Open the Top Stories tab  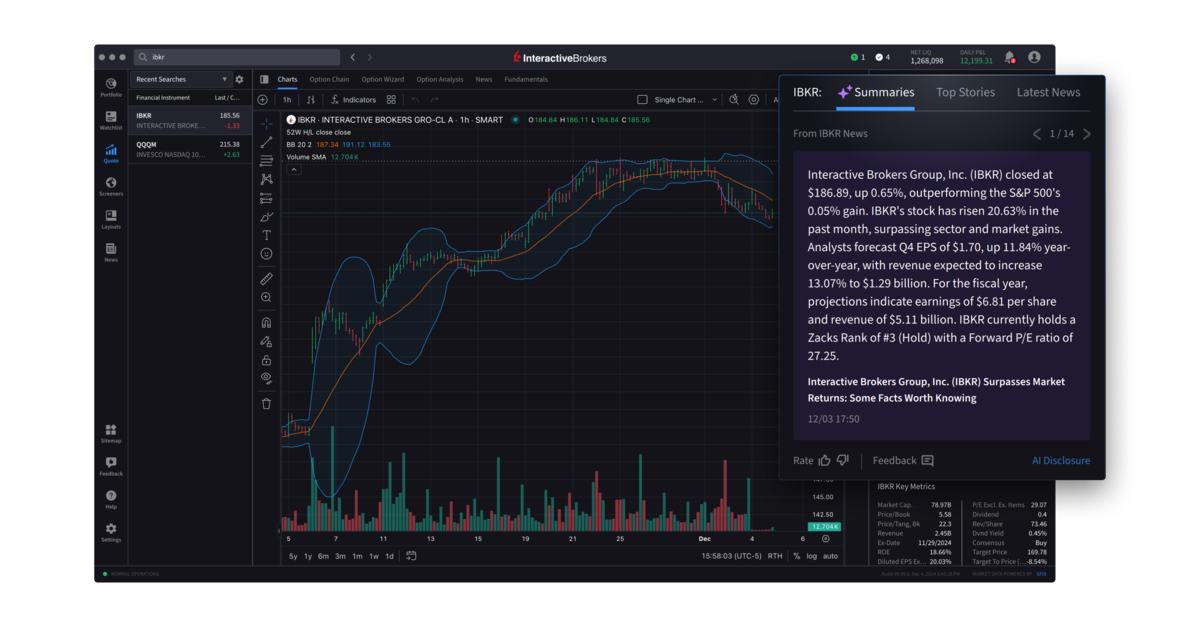click(x=967, y=92)
